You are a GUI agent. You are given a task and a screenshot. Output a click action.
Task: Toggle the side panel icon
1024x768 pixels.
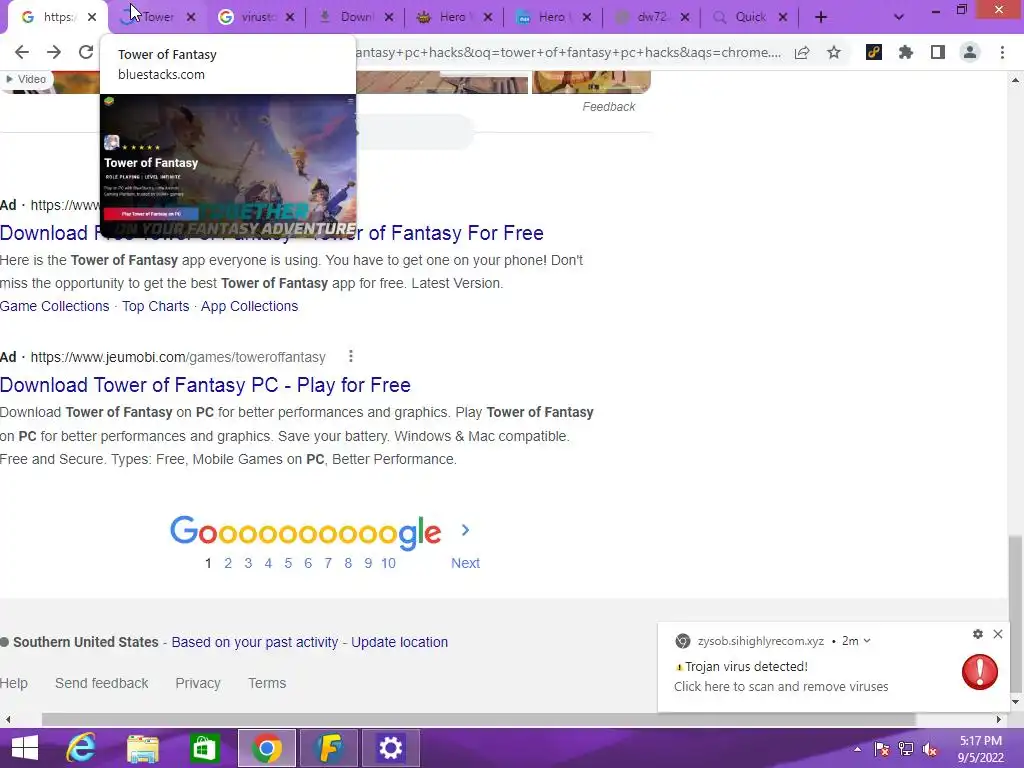pos(938,52)
